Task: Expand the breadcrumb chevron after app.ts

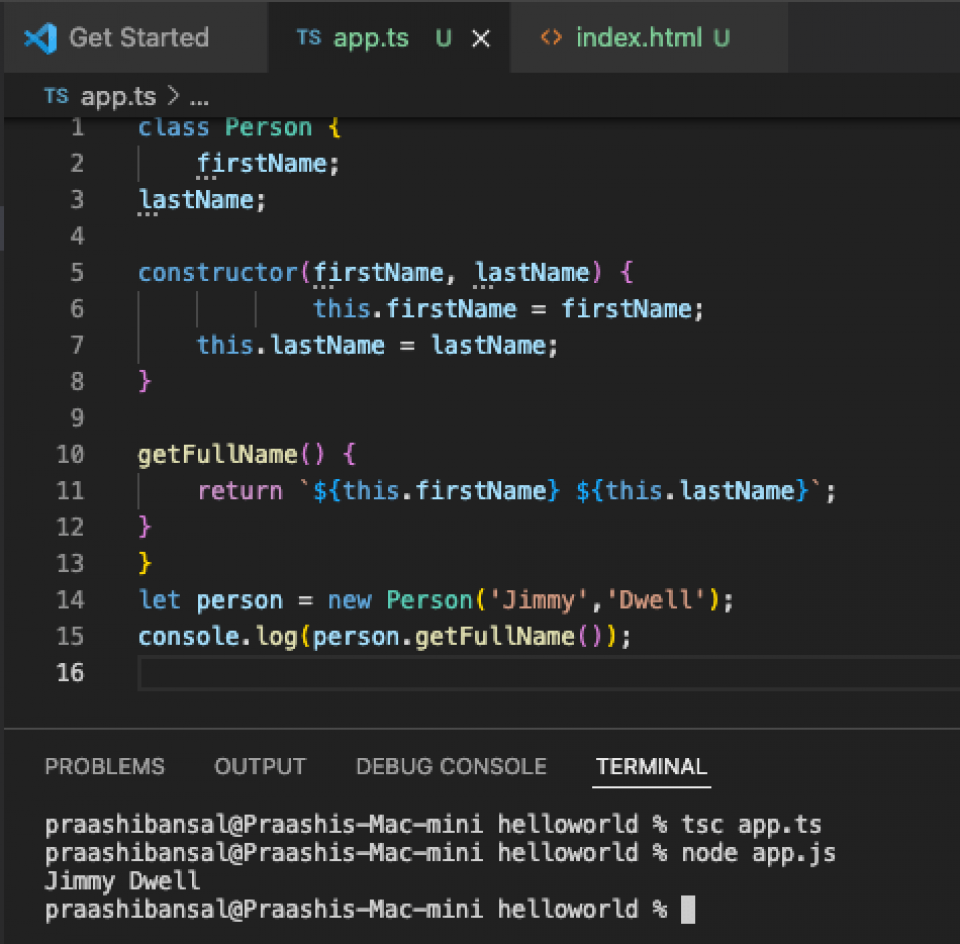Action: [x=173, y=96]
